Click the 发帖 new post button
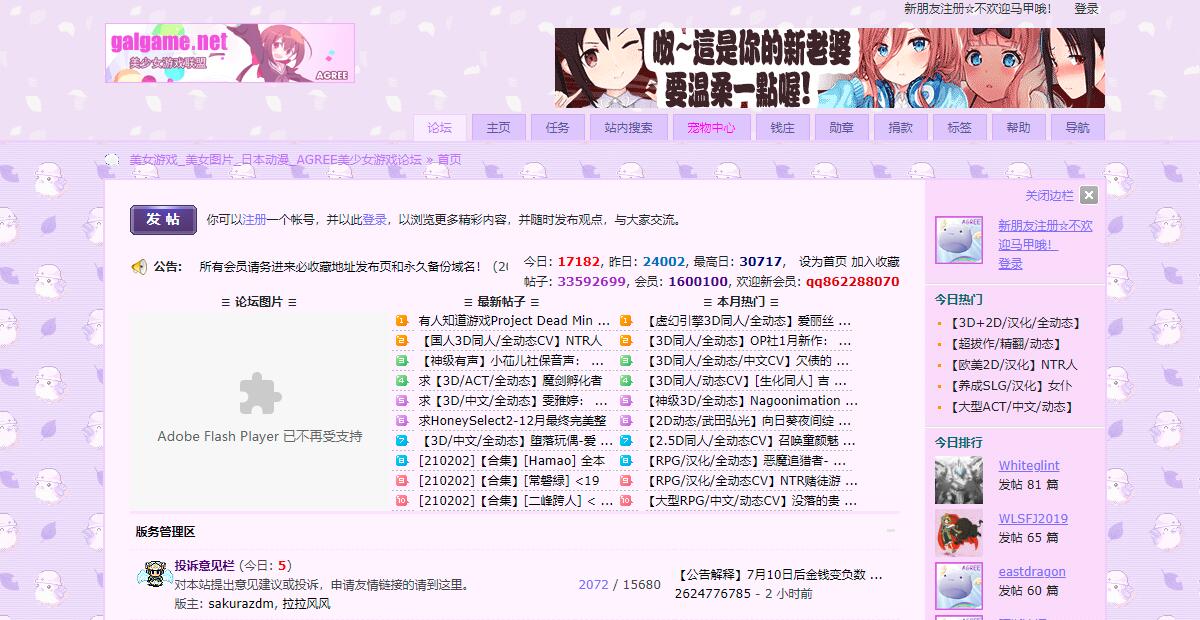1200x620 pixels. click(163, 220)
